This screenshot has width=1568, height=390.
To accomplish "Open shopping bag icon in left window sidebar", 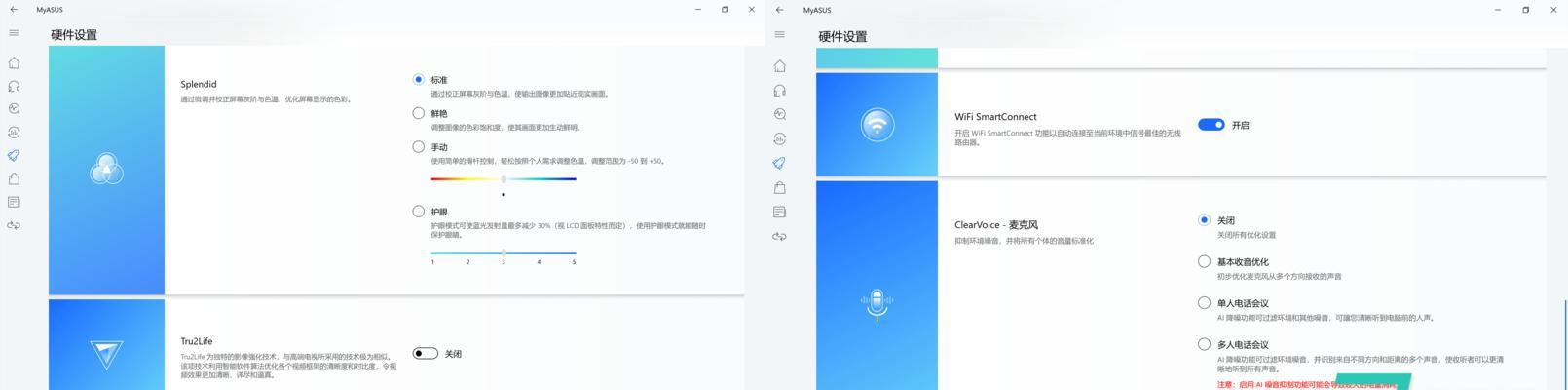I will coord(14,179).
